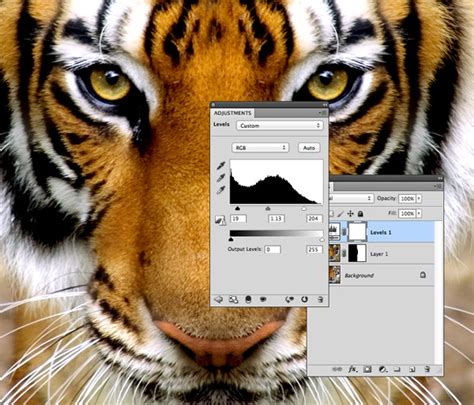Screen dimensions: 474x405
Task: Open the RGB channel dropdown
Action: pyautogui.click(x=260, y=148)
